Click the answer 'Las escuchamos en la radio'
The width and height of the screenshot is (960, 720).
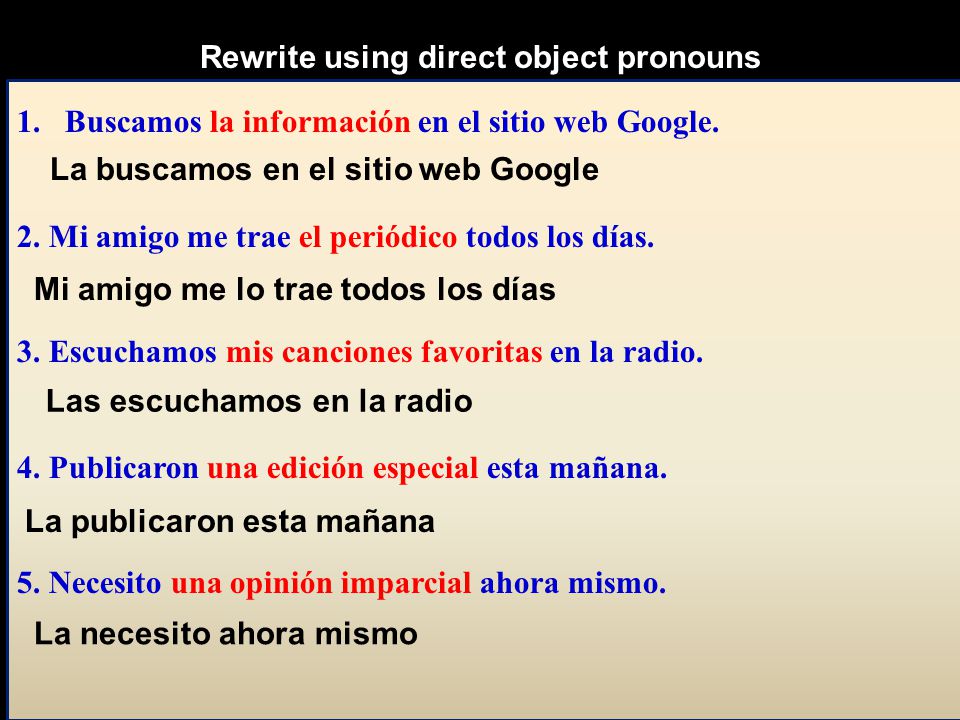pyautogui.click(x=259, y=402)
